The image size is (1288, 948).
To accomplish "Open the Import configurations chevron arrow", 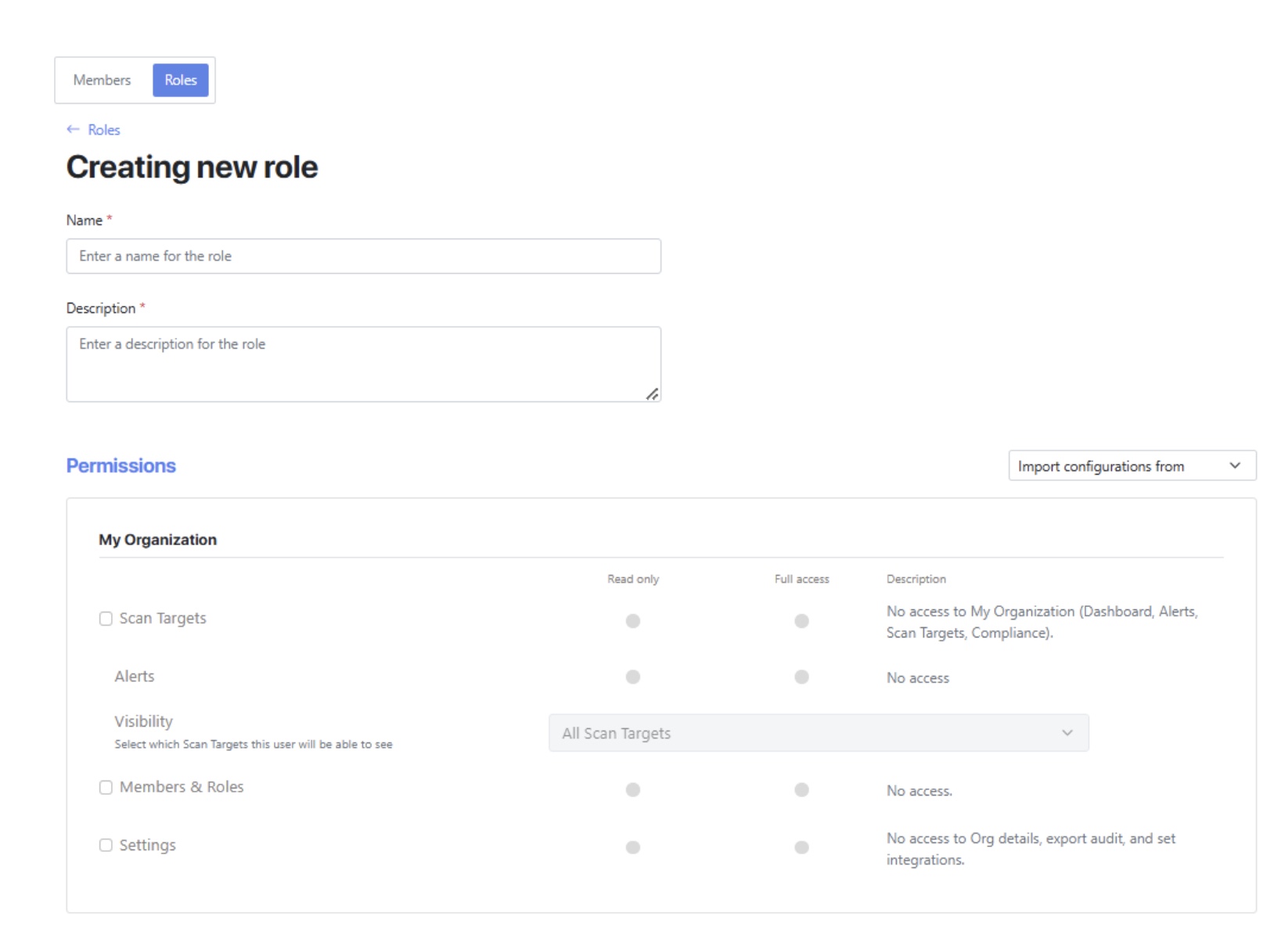I will [1235, 465].
